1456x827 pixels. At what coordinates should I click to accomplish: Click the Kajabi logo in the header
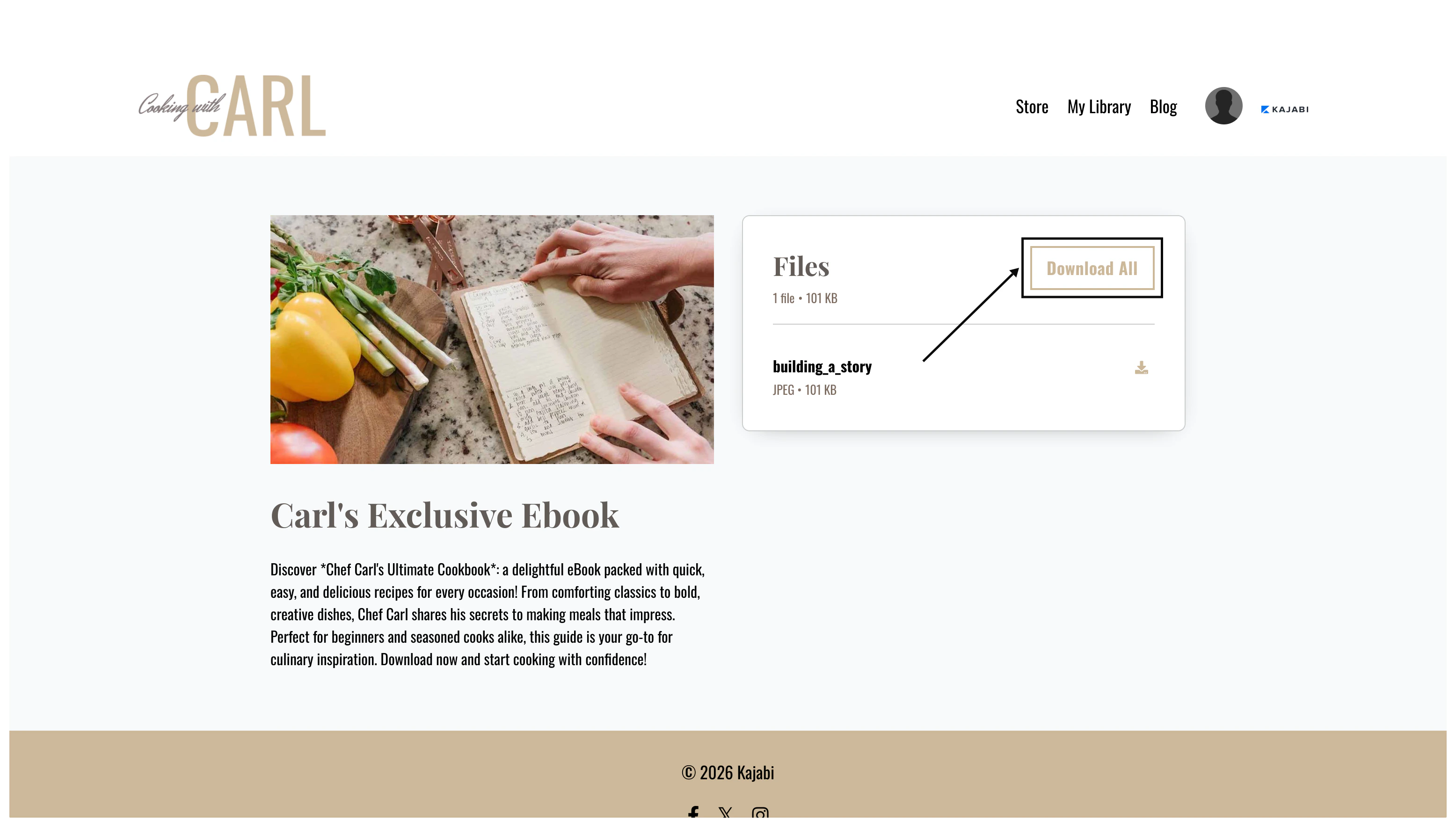click(x=1284, y=109)
